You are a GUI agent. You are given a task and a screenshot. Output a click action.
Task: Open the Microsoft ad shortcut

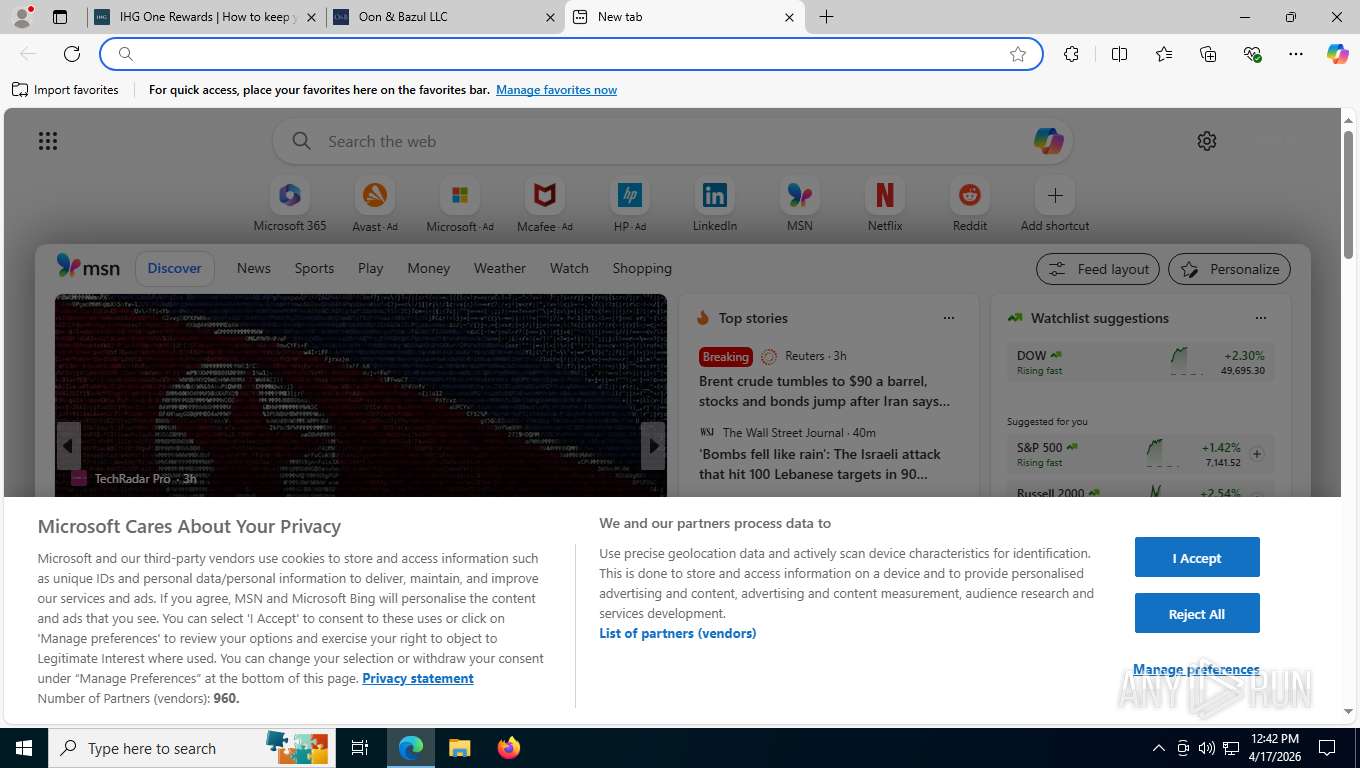tap(460, 205)
